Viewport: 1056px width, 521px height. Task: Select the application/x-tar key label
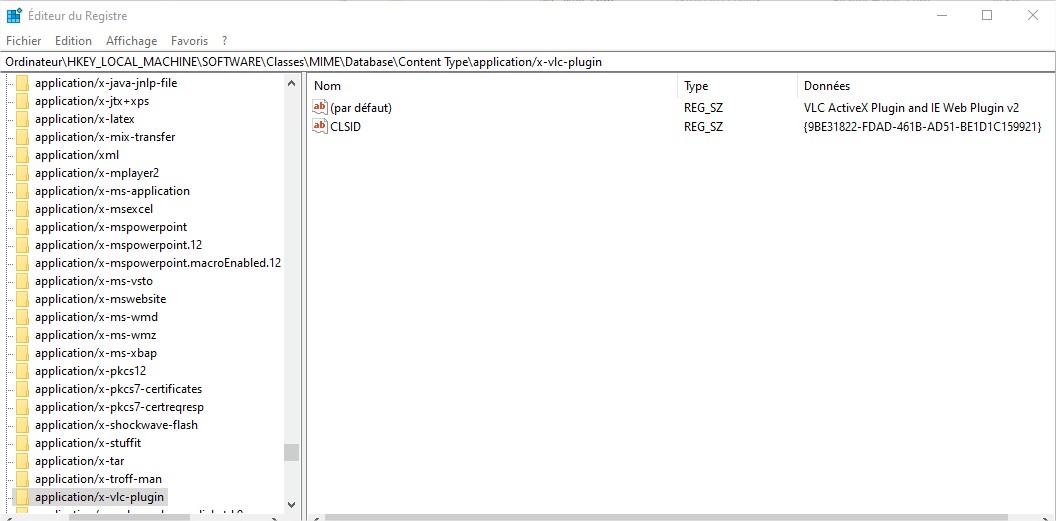[79, 461]
